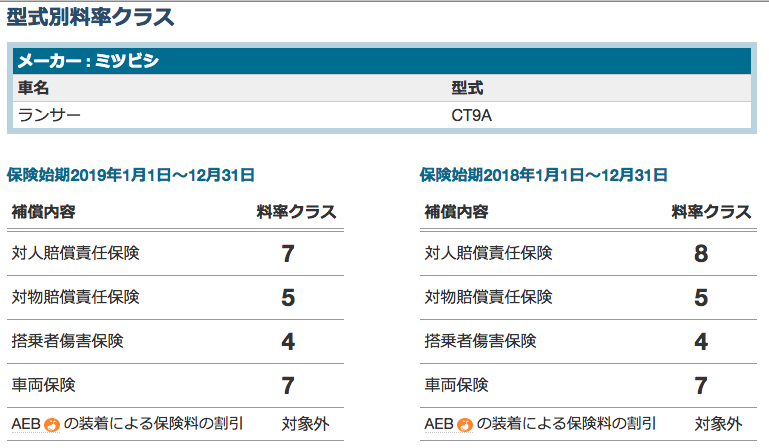
Task: Select 2019 対人賠償責任保険 class value 7
Action: 288,254
